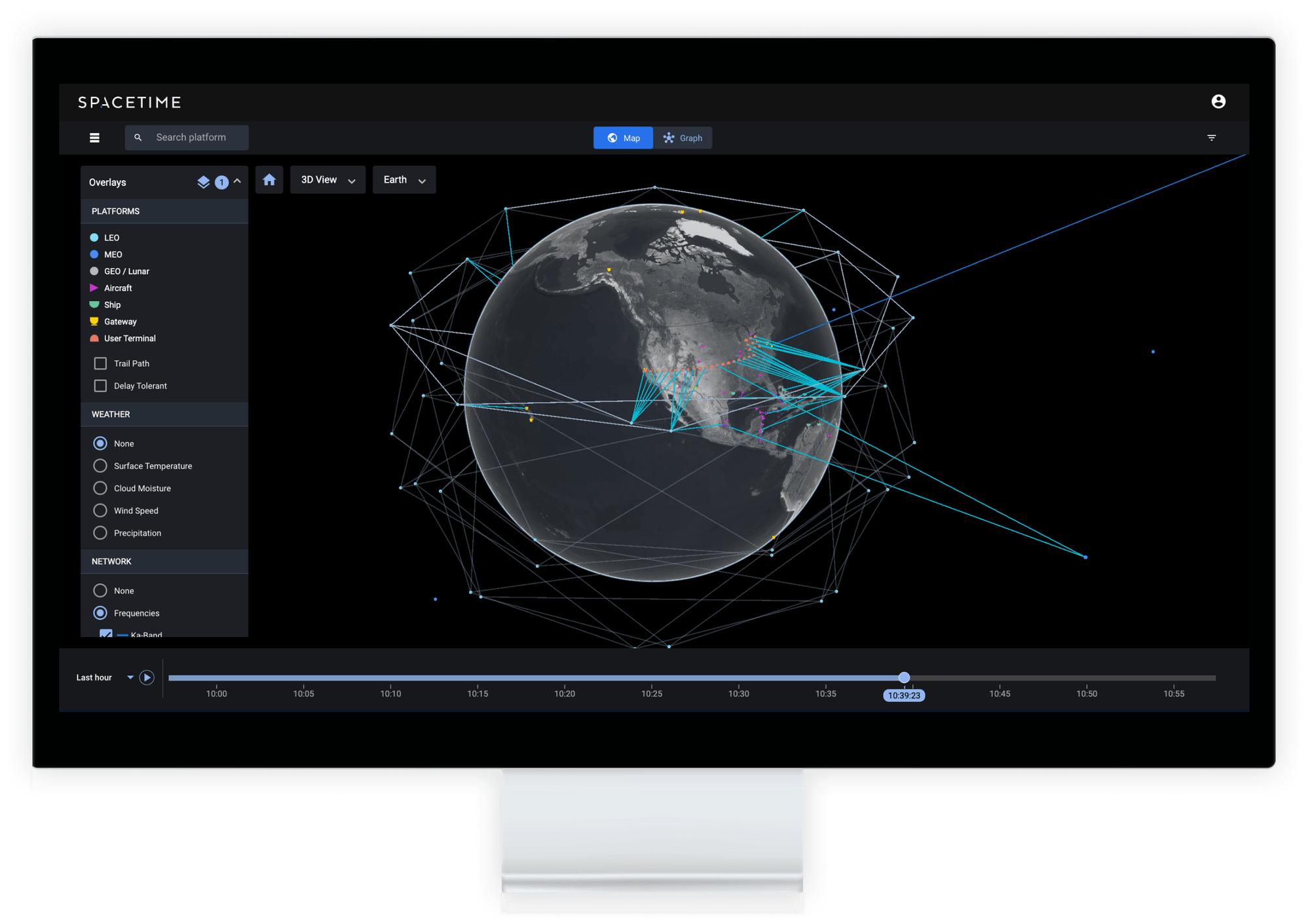Select the Frequencies radio button
1310x924 pixels.
tap(100, 612)
